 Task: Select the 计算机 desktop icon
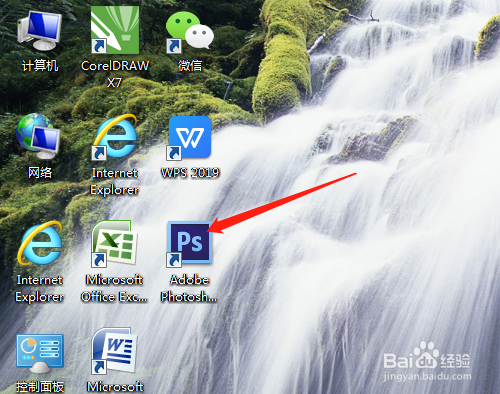tap(39, 31)
